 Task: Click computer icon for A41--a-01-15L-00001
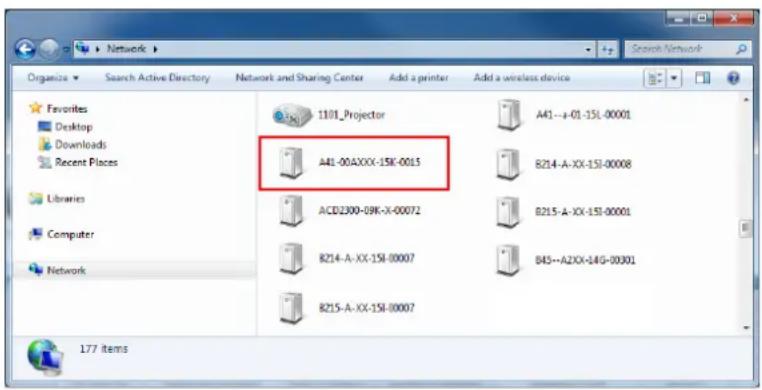pos(509,115)
